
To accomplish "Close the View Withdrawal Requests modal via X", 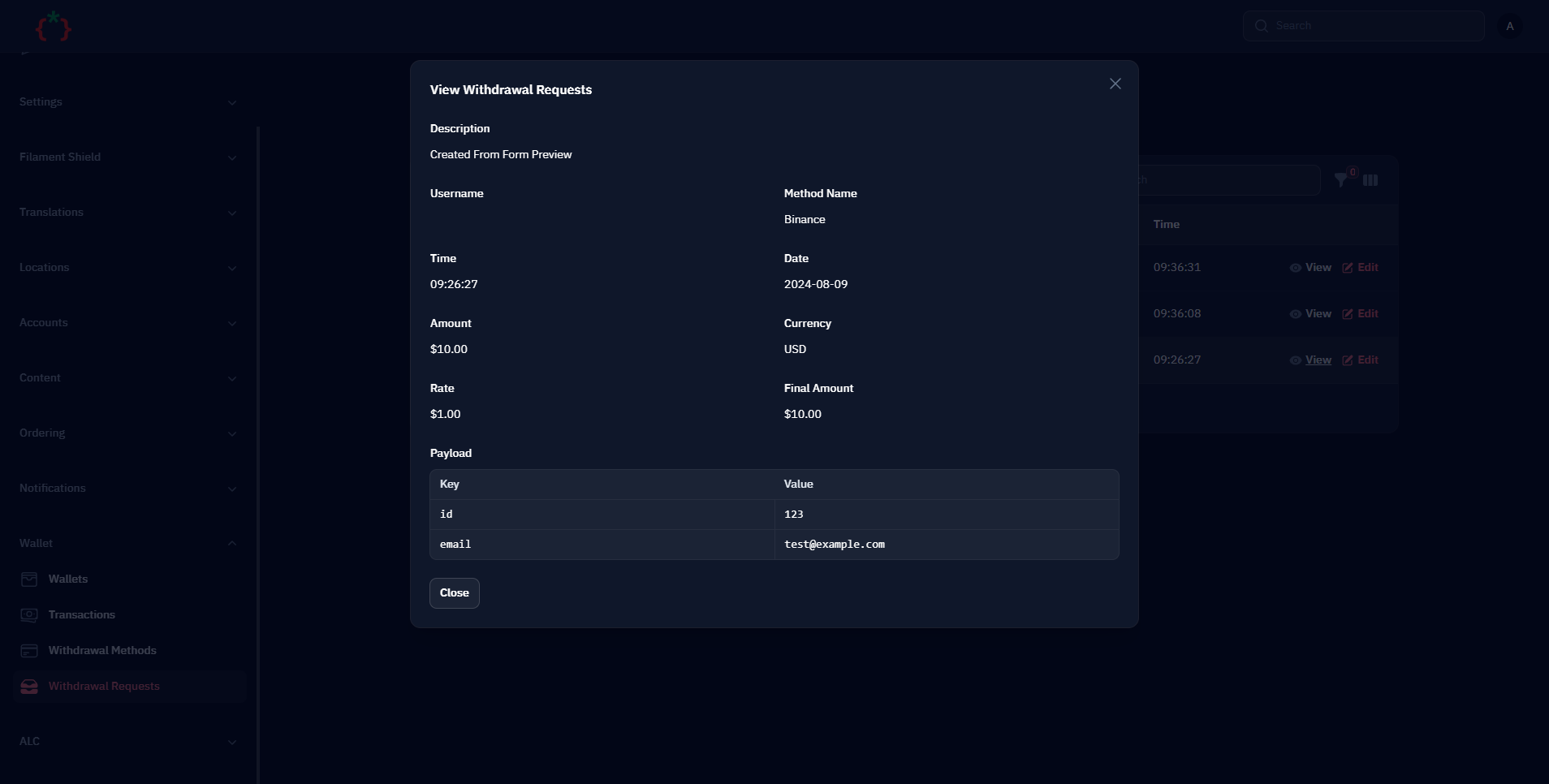I will coord(1115,84).
